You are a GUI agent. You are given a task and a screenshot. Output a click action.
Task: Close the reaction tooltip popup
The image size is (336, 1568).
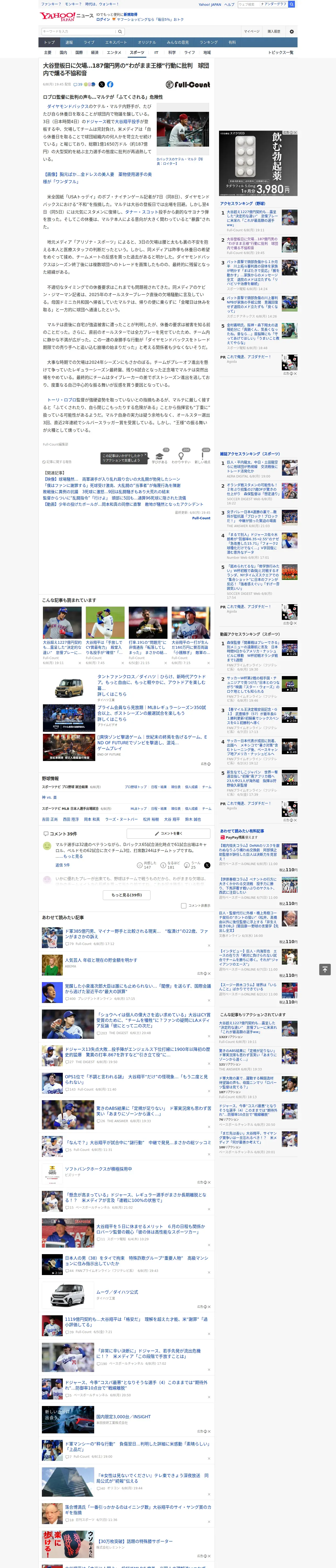146,455
